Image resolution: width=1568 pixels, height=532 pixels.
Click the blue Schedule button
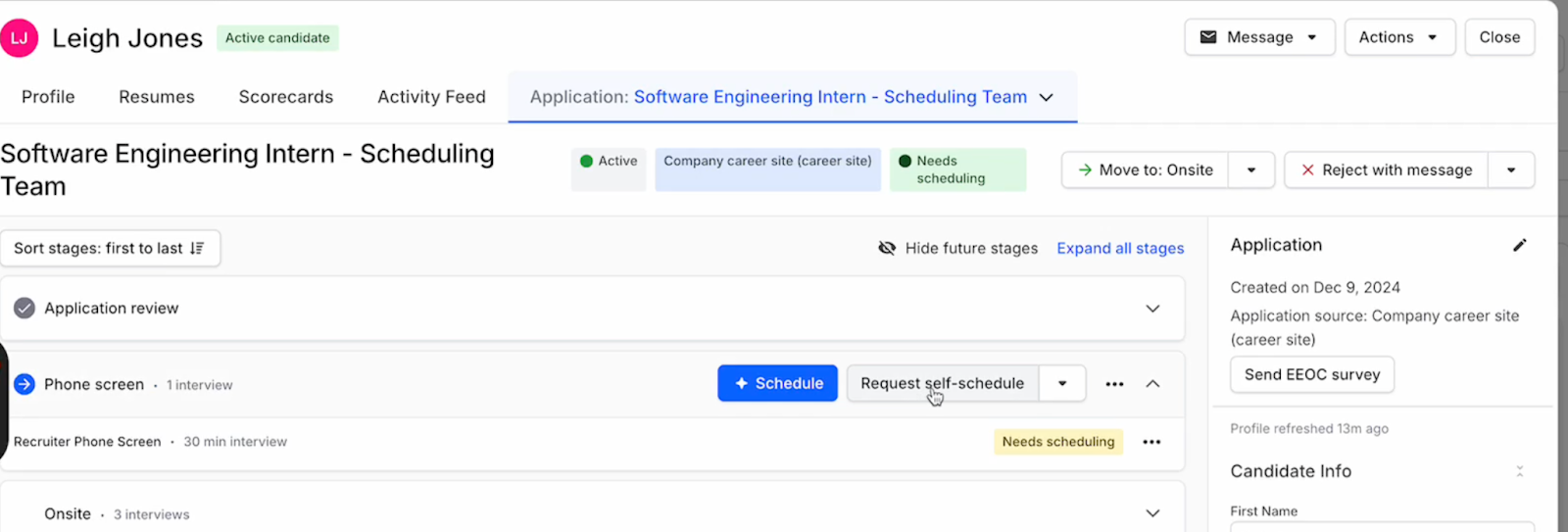(x=777, y=383)
